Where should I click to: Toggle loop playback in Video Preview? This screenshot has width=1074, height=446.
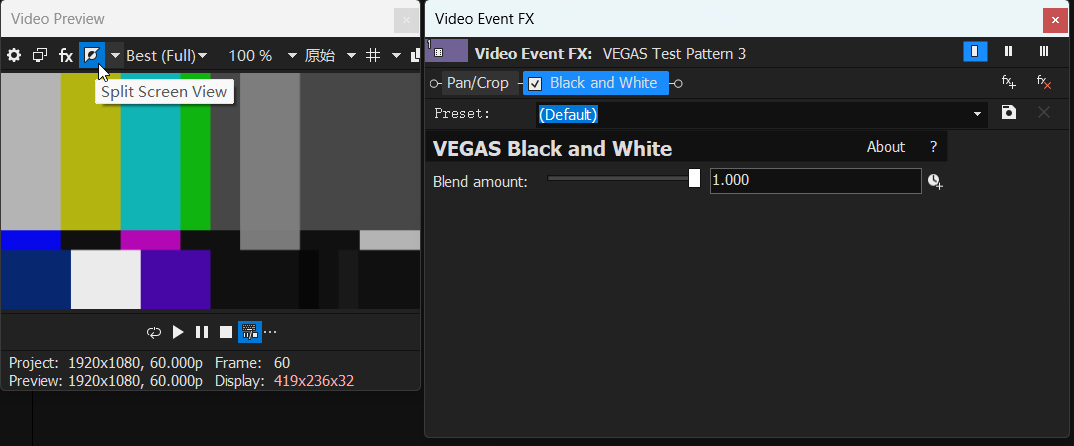pyautogui.click(x=154, y=332)
